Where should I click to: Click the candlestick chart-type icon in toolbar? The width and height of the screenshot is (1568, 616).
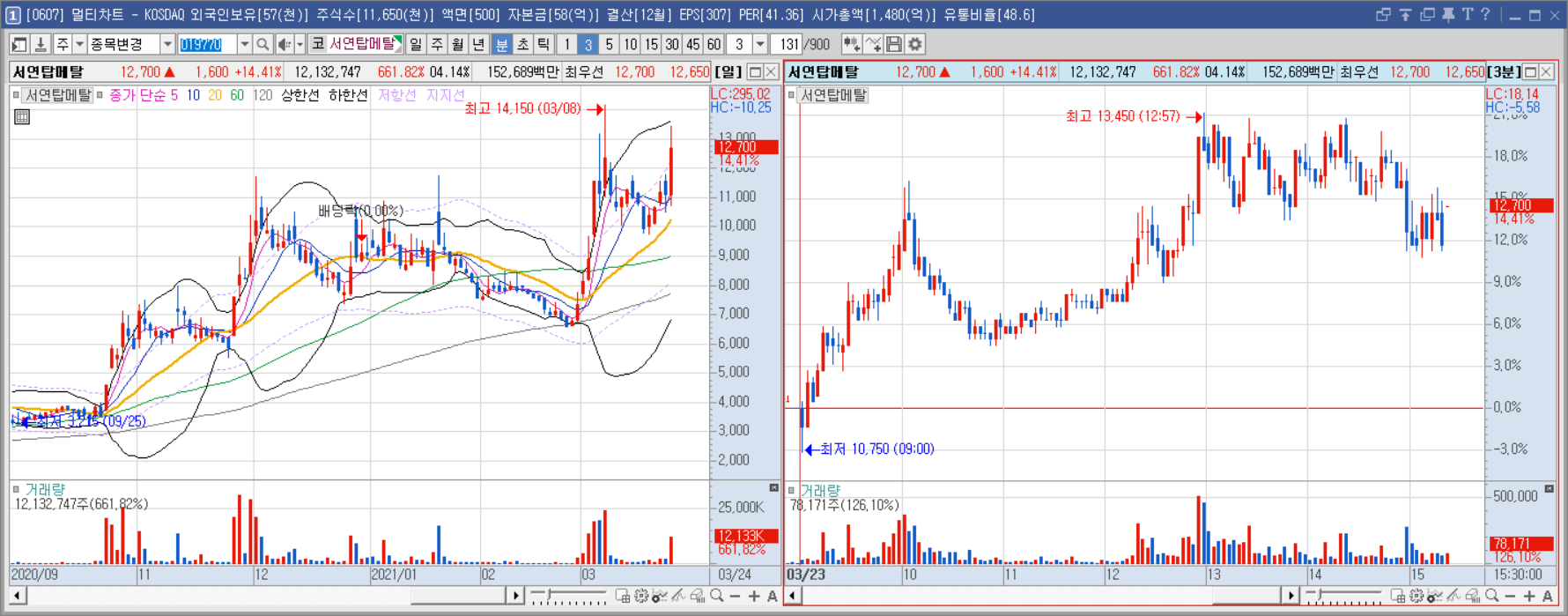852,44
